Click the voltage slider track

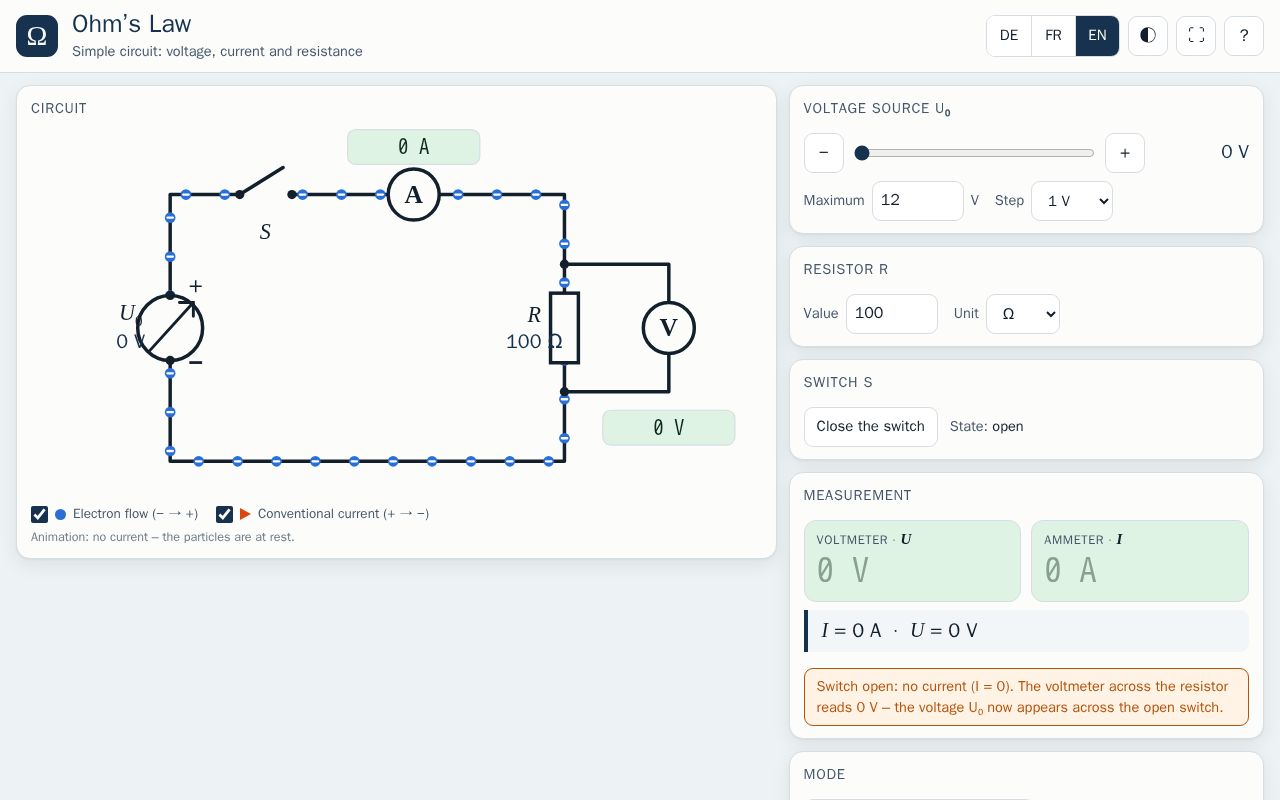[x=975, y=153]
